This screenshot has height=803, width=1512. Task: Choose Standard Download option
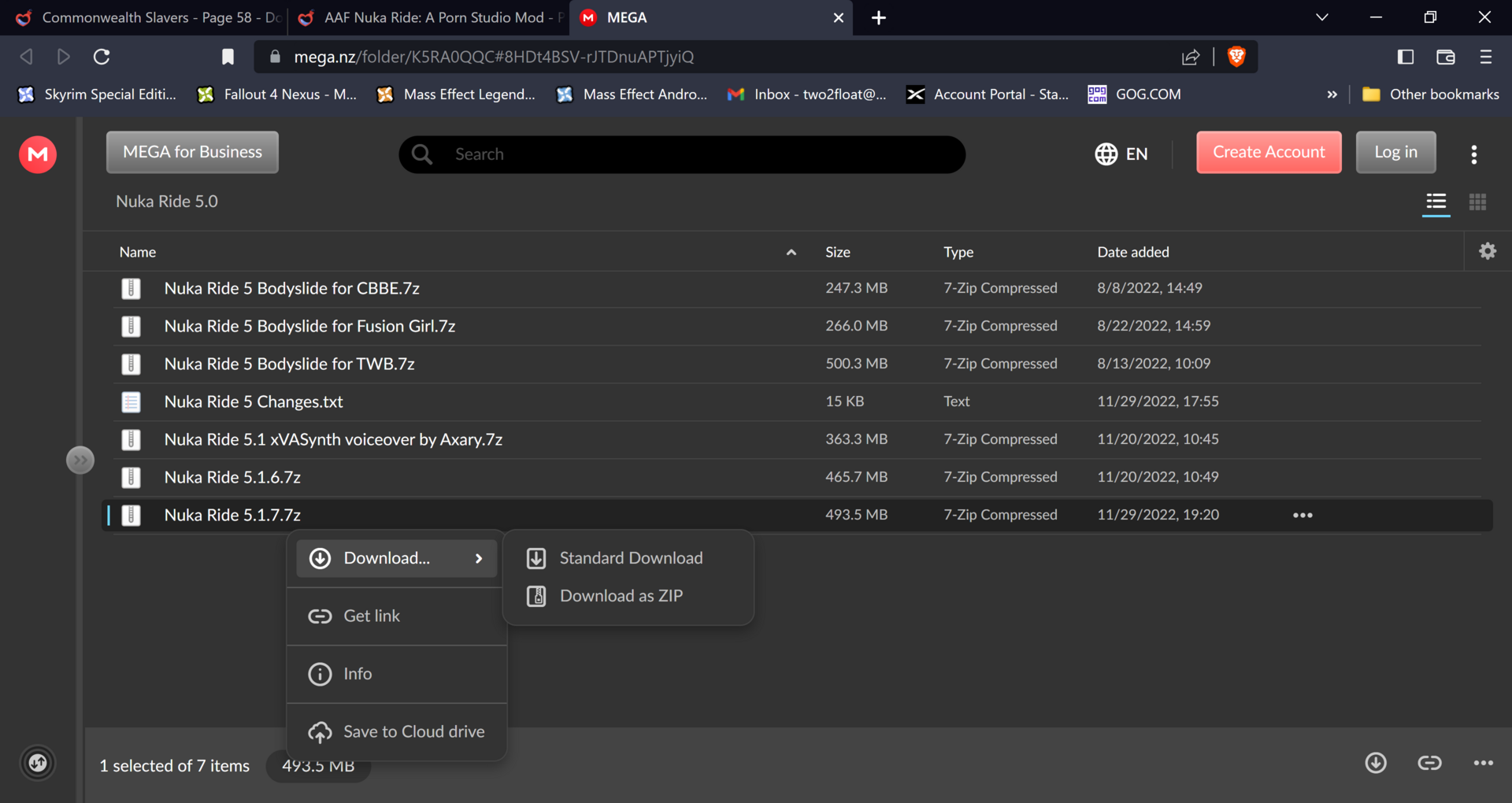628,558
